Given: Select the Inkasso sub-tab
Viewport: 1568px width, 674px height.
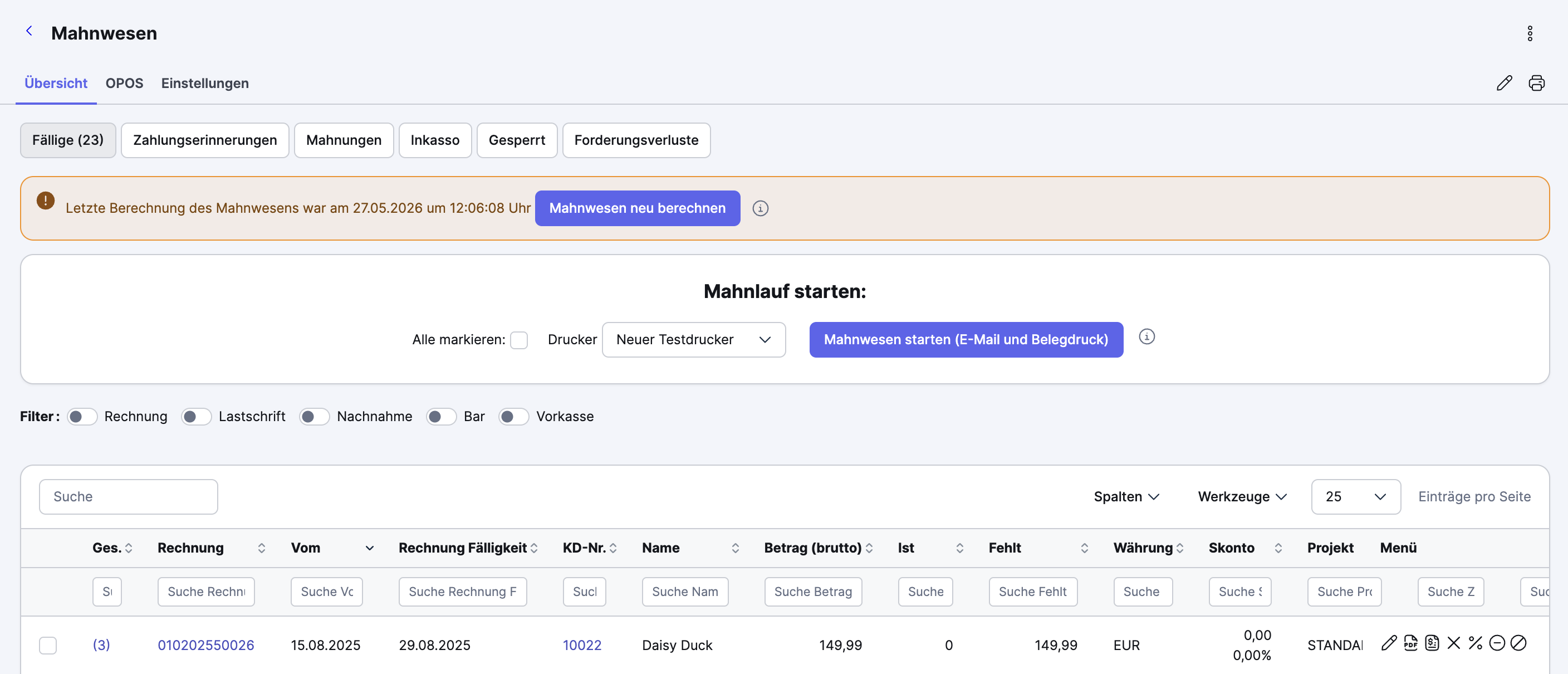Looking at the screenshot, I should tap(435, 140).
